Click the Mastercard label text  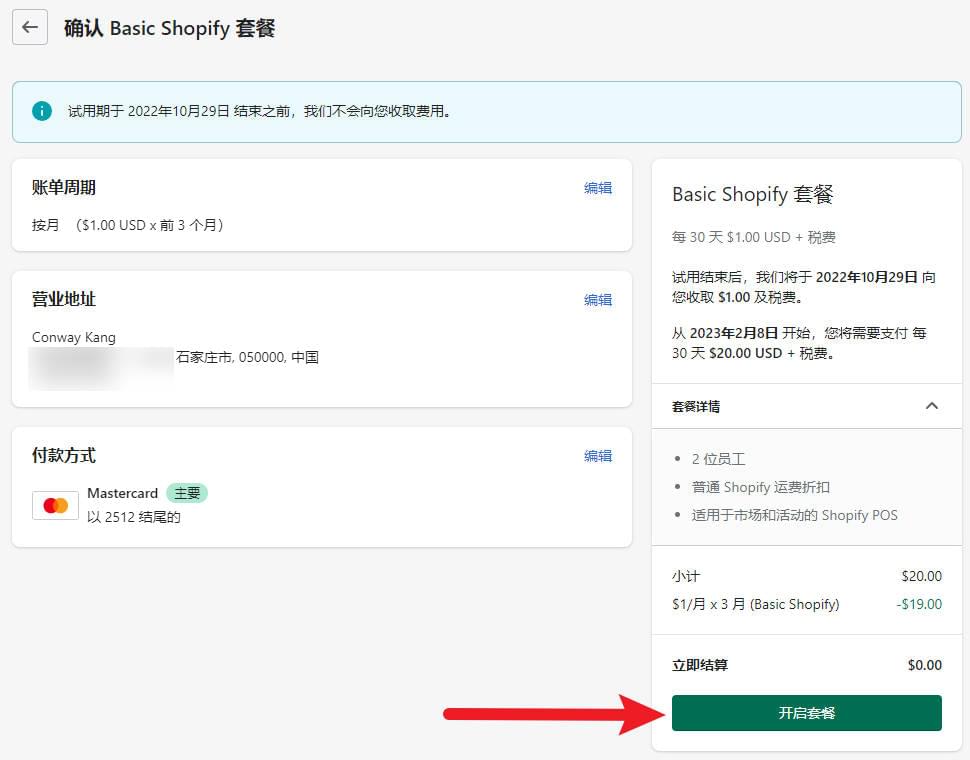tap(122, 493)
